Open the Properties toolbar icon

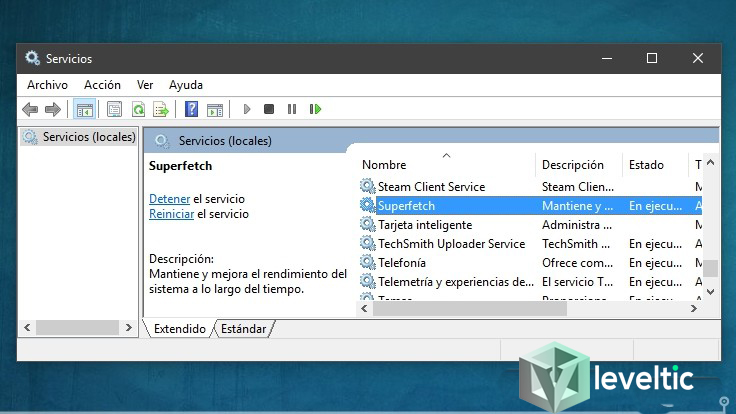tap(115, 109)
